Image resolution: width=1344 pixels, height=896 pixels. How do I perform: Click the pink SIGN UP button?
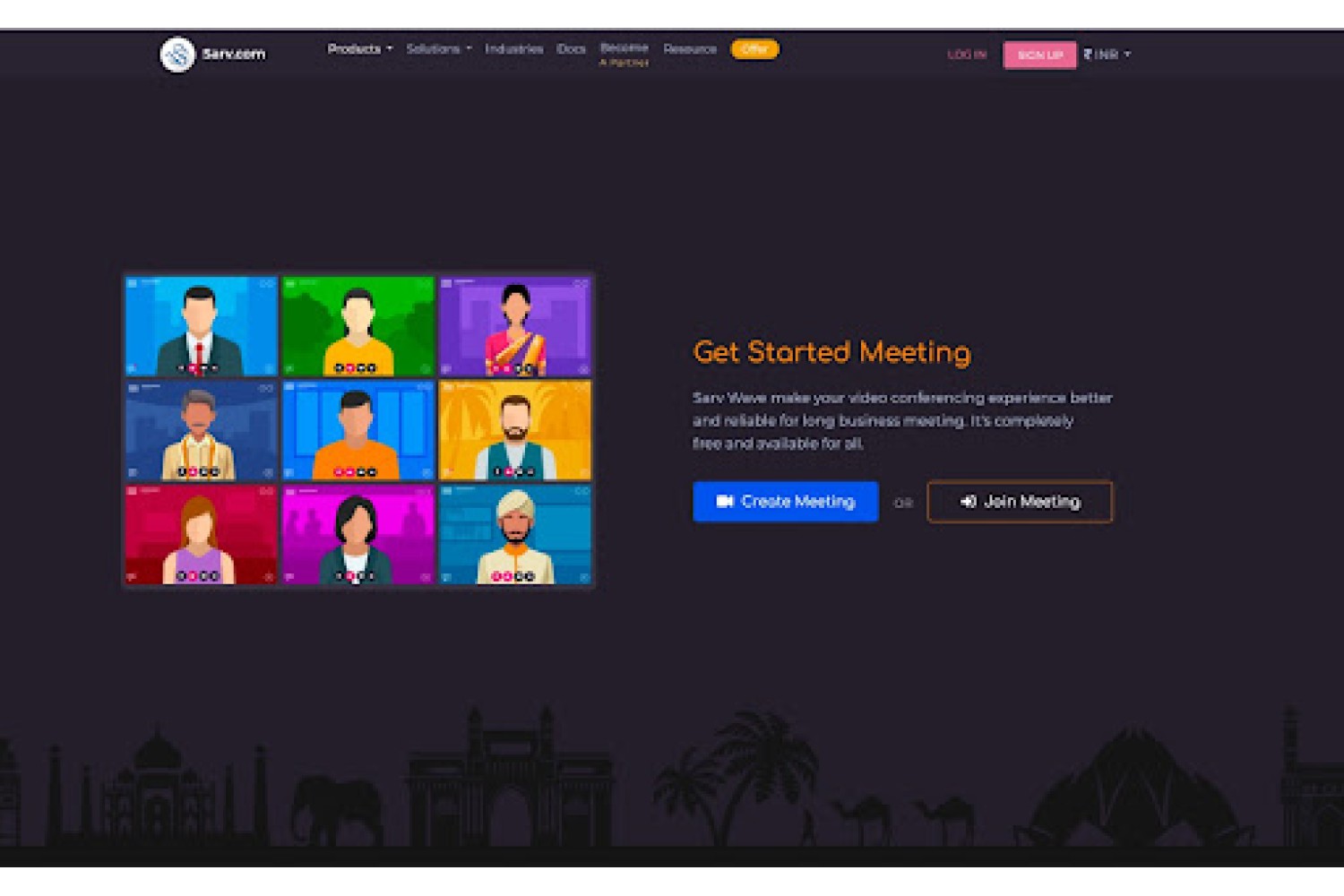pos(1039,55)
